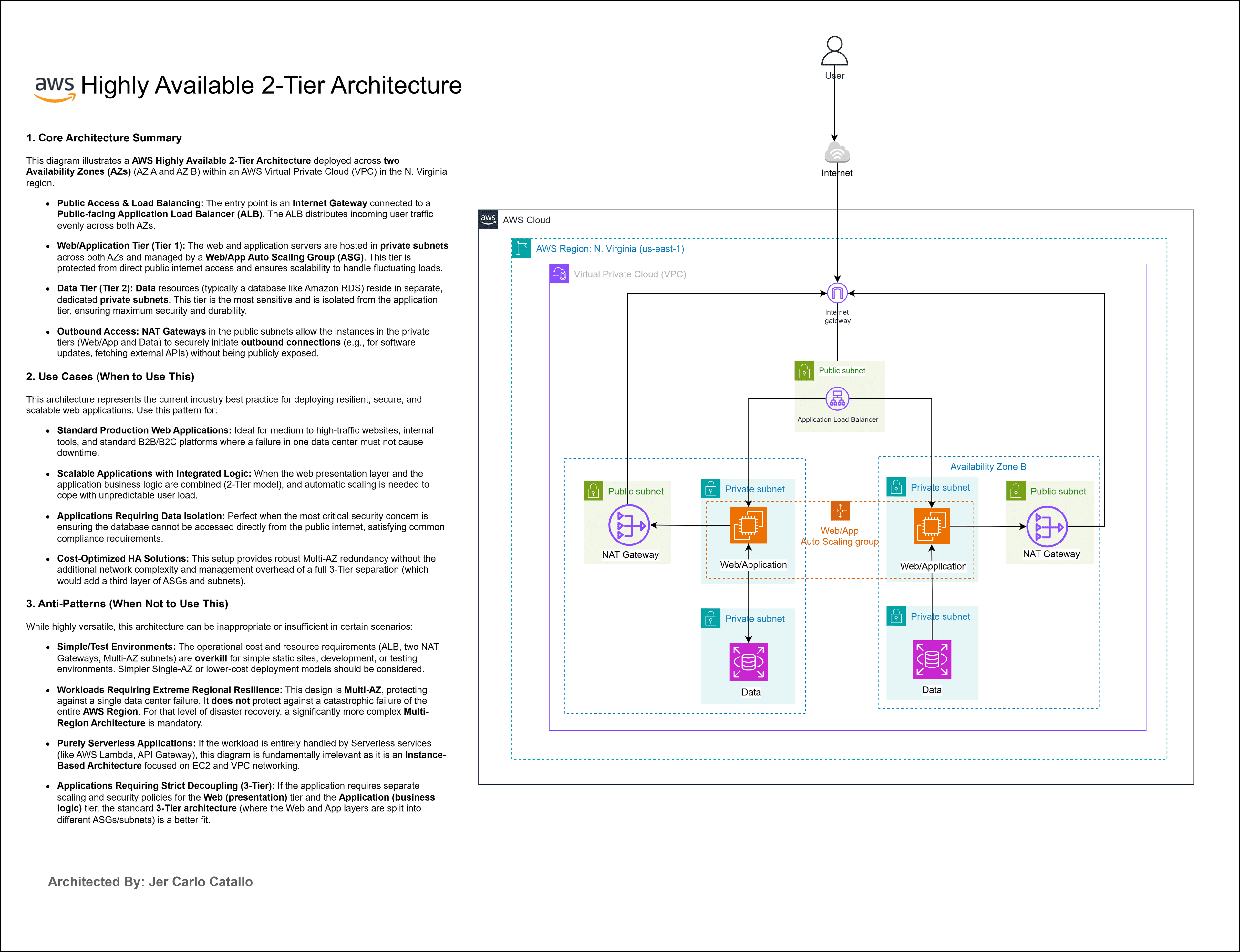
Task: Click 'Architected By: Jer Carlo Catallo' text
Action: (x=150, y=881)
